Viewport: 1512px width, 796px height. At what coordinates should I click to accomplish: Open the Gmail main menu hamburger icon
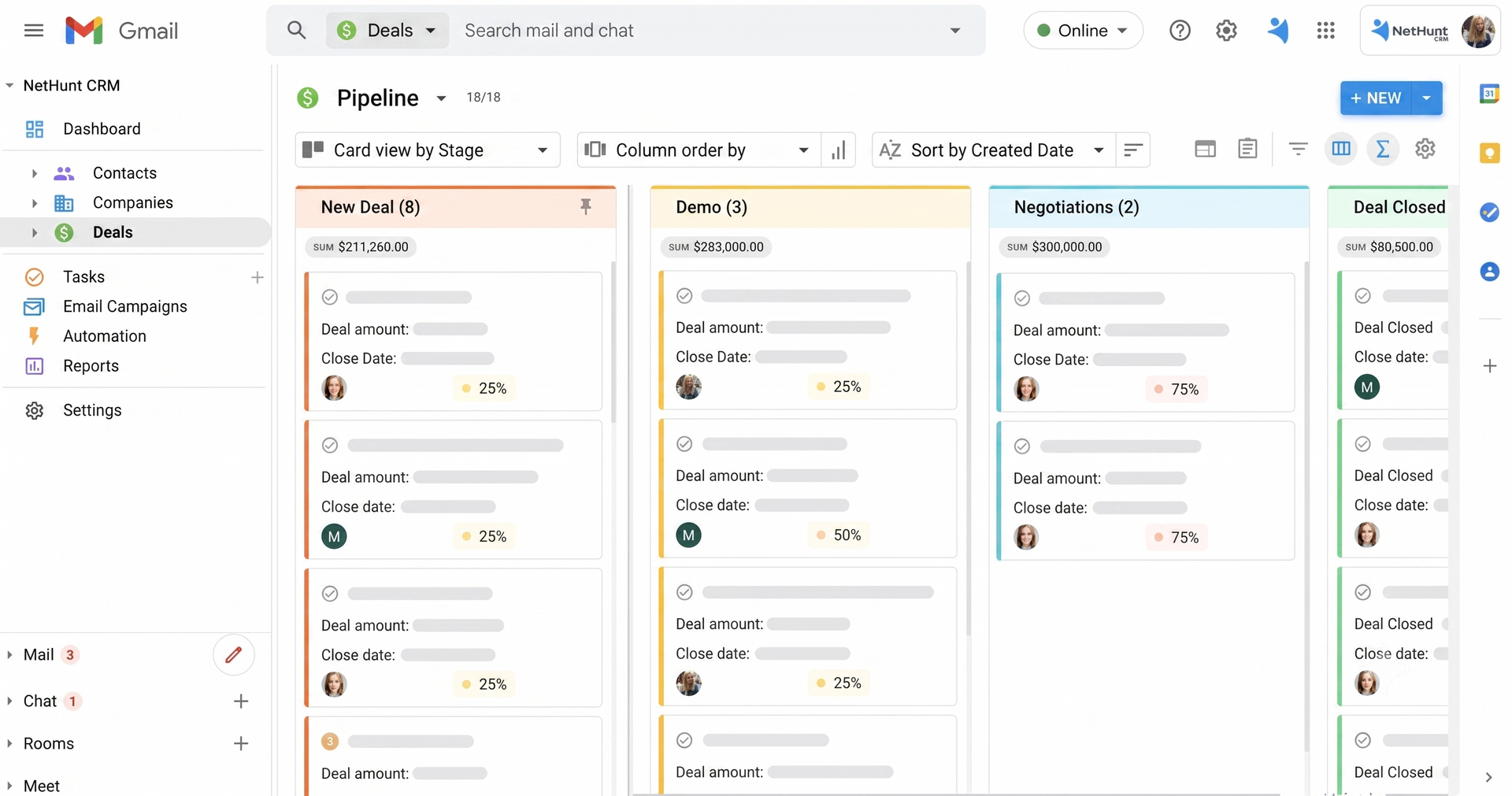pos(33,31)
